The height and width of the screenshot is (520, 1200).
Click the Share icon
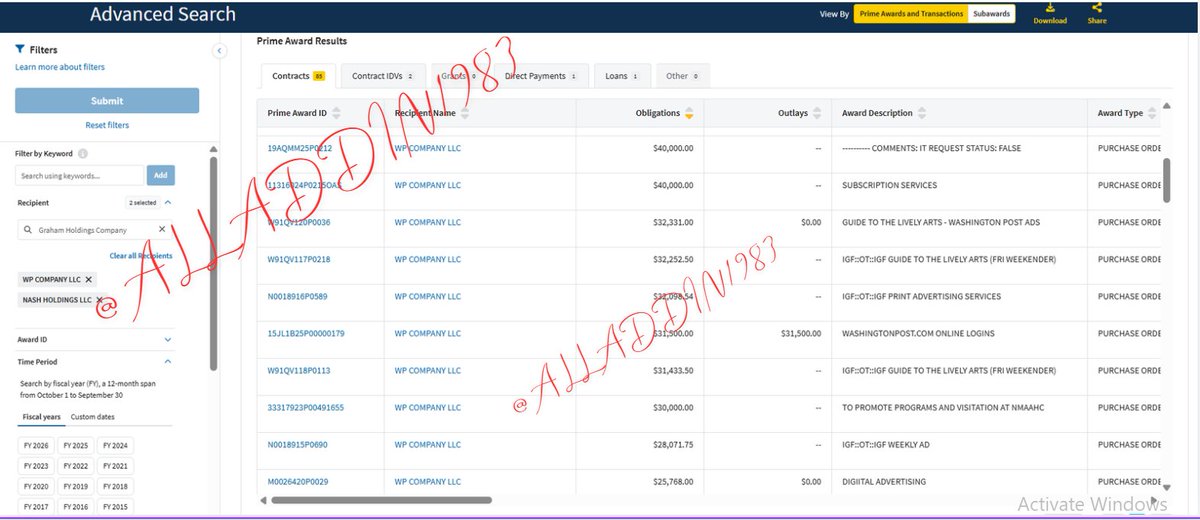pyautogui.click(x=1097, y=8)
